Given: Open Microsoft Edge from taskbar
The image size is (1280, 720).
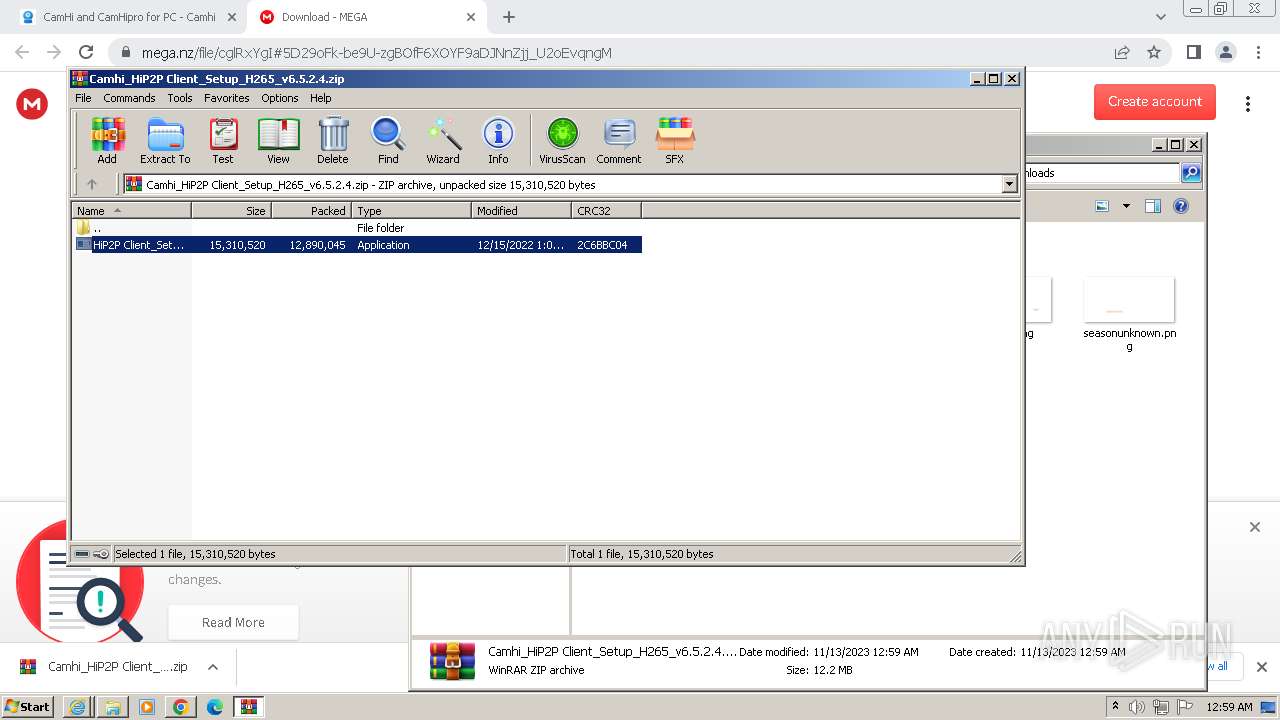Looking at the screenshot, I should [x=214, y=707].
